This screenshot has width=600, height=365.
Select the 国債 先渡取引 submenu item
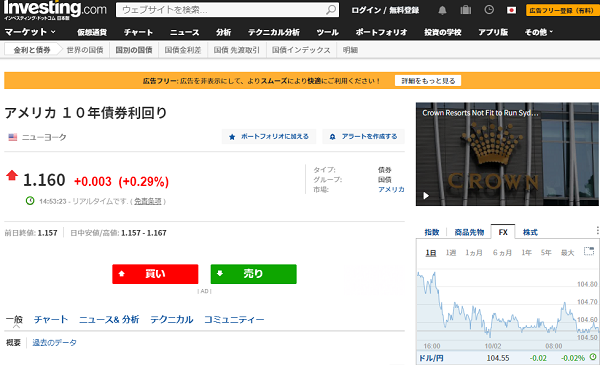236,50
